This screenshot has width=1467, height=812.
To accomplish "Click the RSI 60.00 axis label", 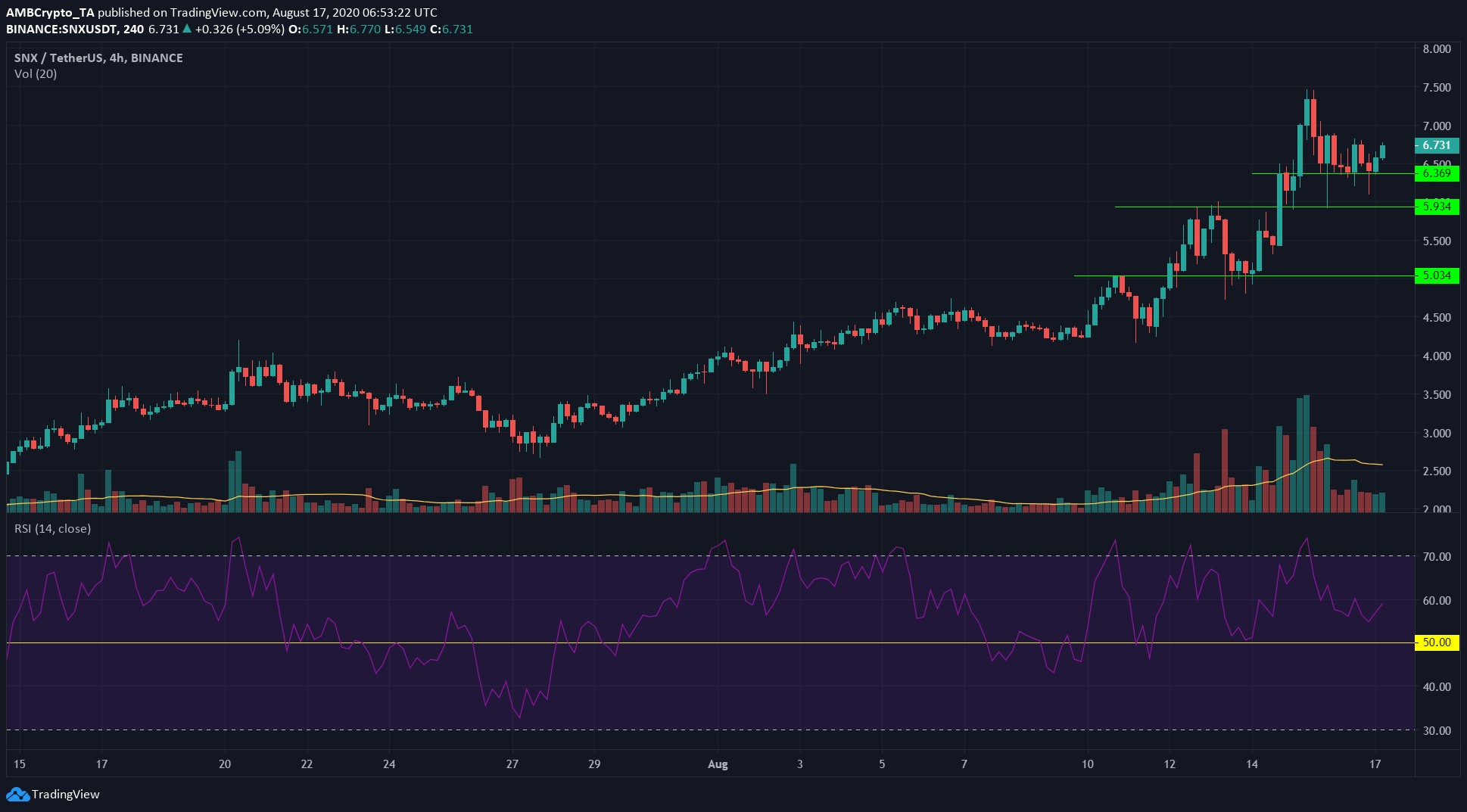I will coord(1437,601).
